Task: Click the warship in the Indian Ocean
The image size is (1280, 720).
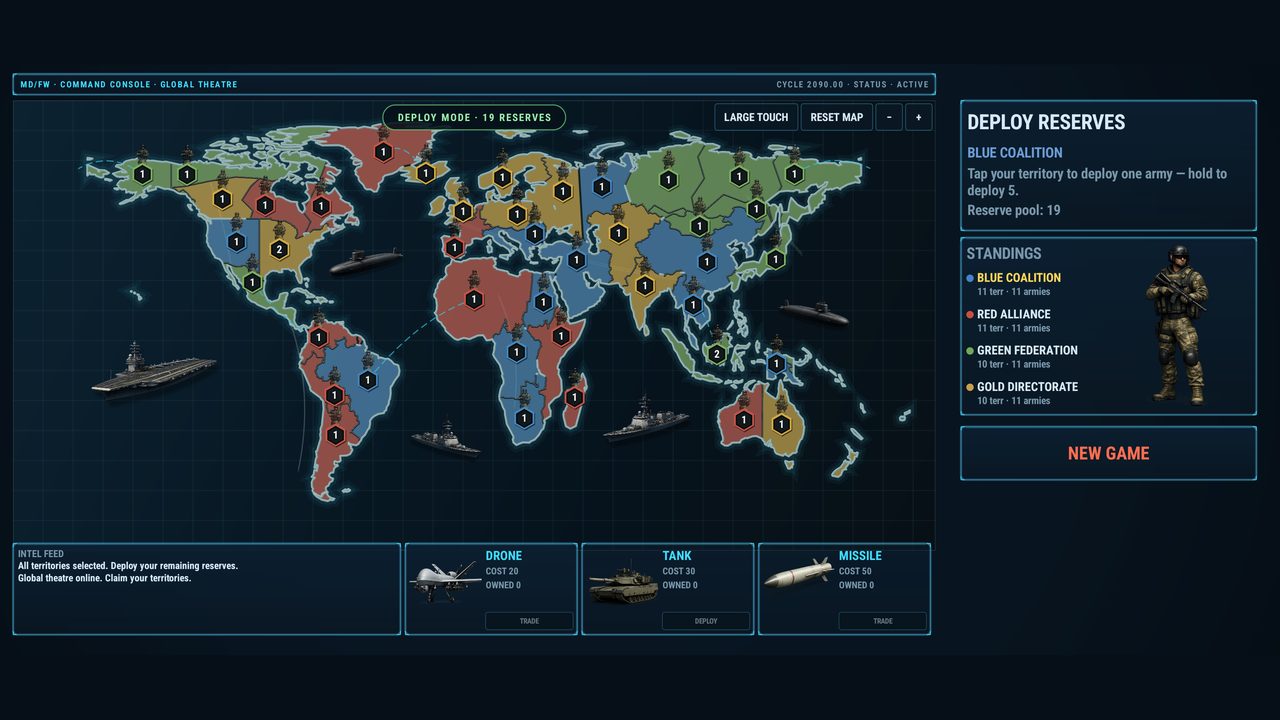Action: click(x=646, y=419)
